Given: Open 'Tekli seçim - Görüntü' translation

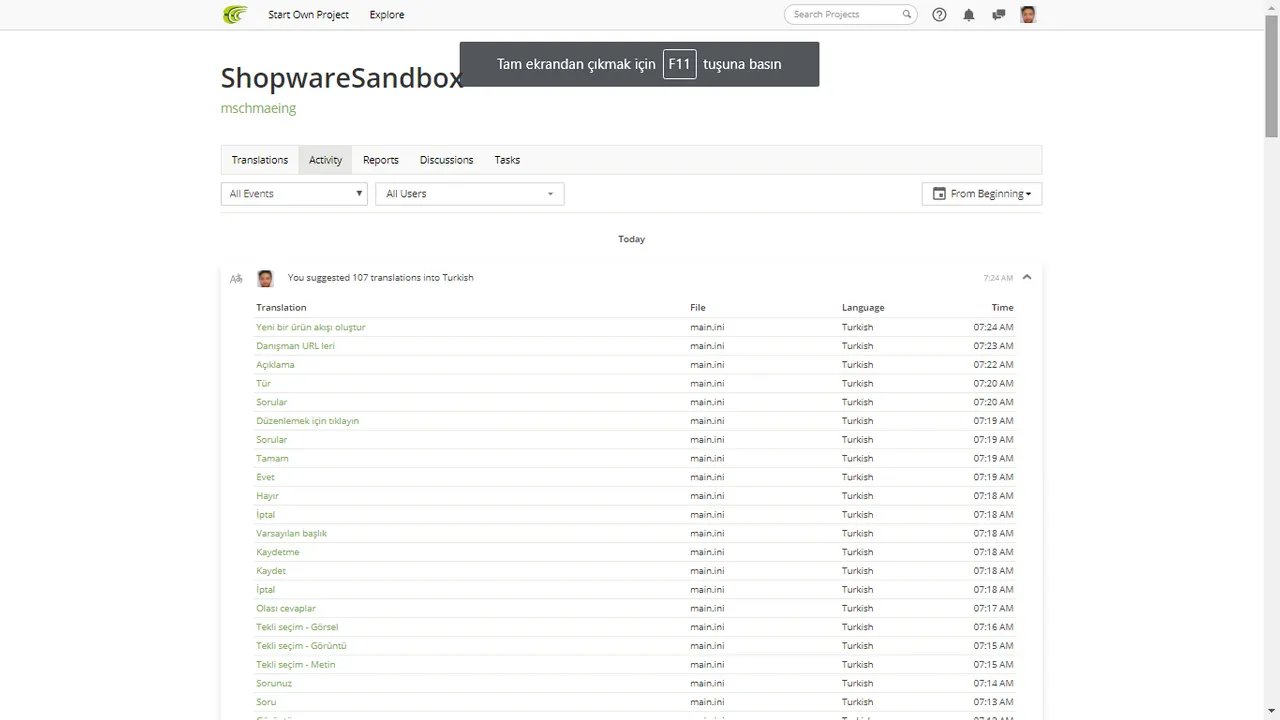Looking at the screenshot, I should [x=301, y=646].
